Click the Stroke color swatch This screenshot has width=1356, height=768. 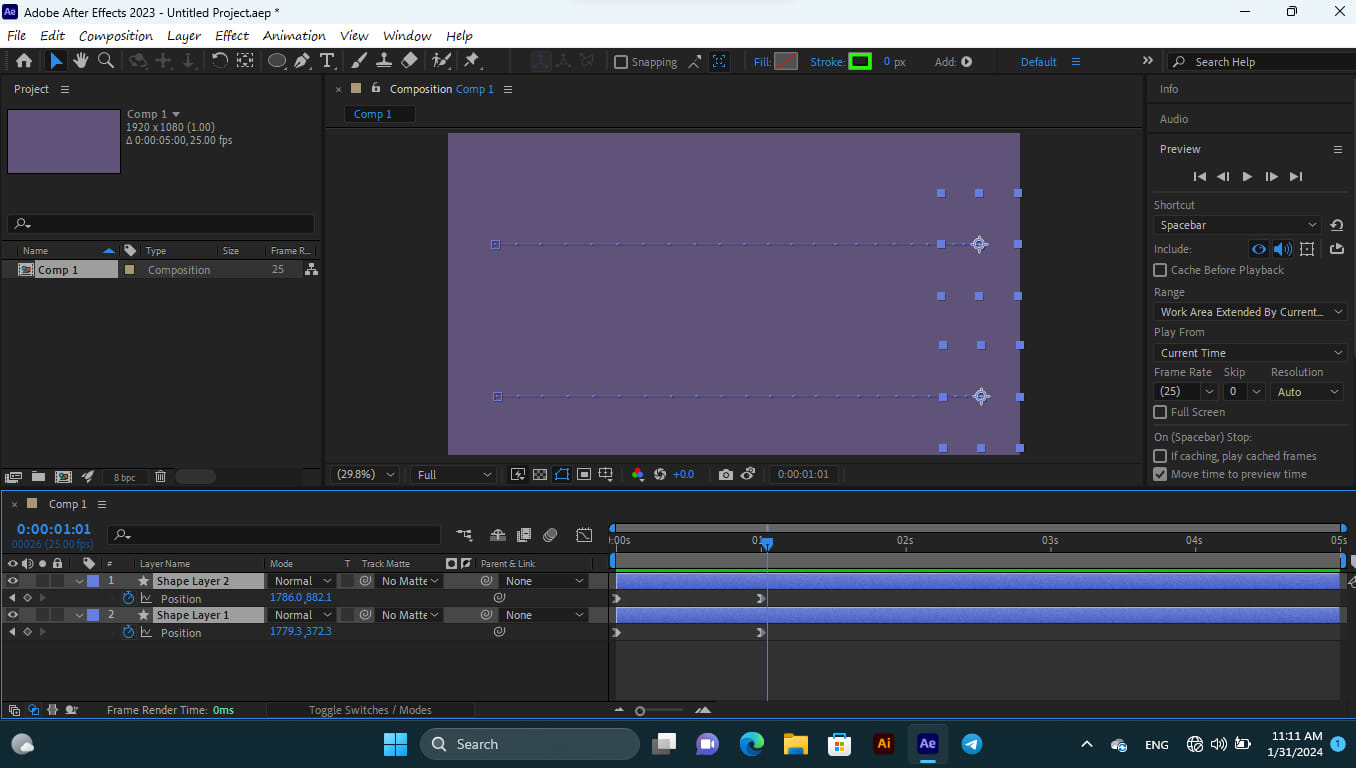tap(860, 62)
